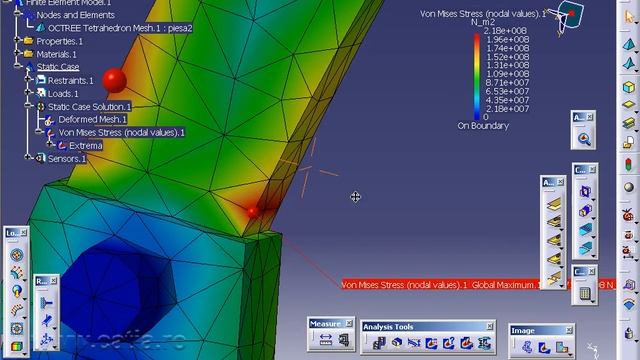Click the sphere icon on right toolbar

point(629,187)
